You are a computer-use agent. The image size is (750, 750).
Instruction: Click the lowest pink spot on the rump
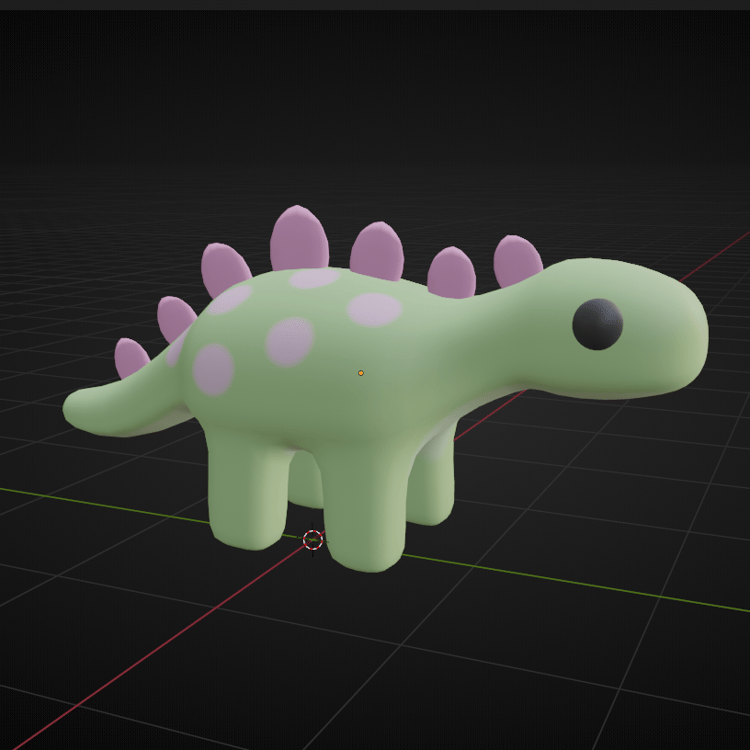click(213, 369)
